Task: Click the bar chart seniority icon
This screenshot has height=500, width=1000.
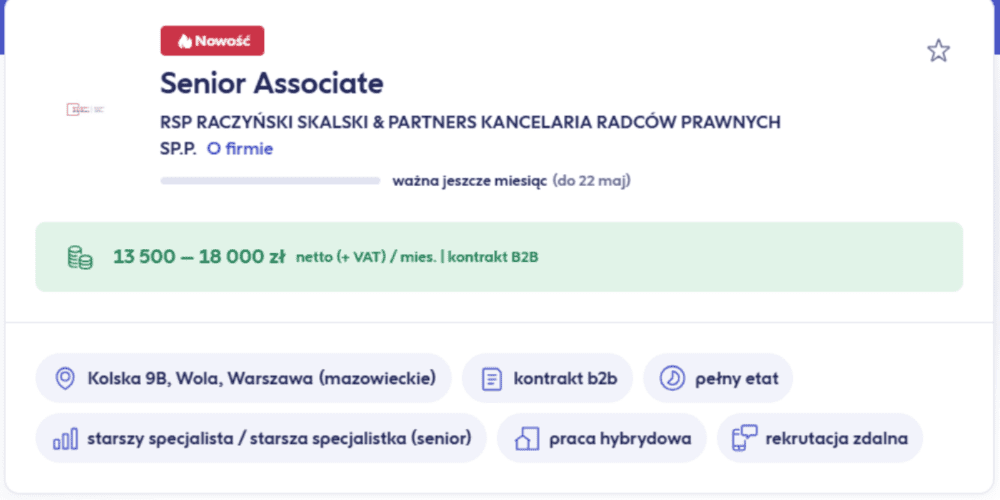Action: click(66, 439)
